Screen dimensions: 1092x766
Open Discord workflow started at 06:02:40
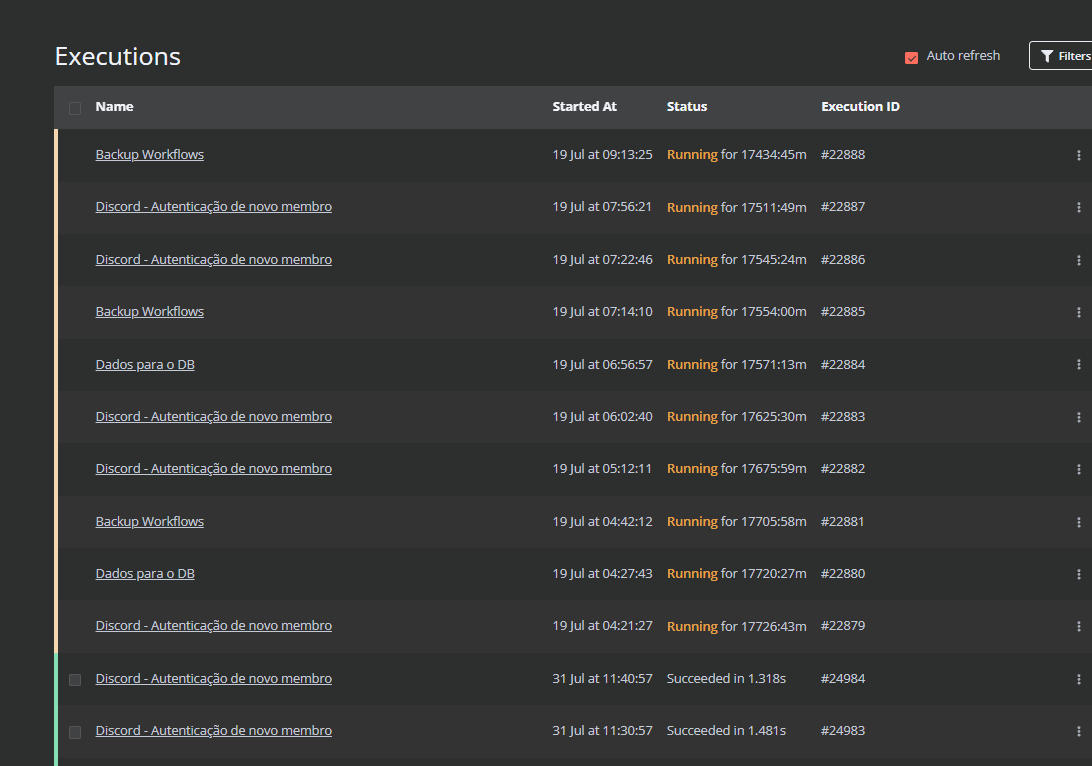tap(214, 416)
